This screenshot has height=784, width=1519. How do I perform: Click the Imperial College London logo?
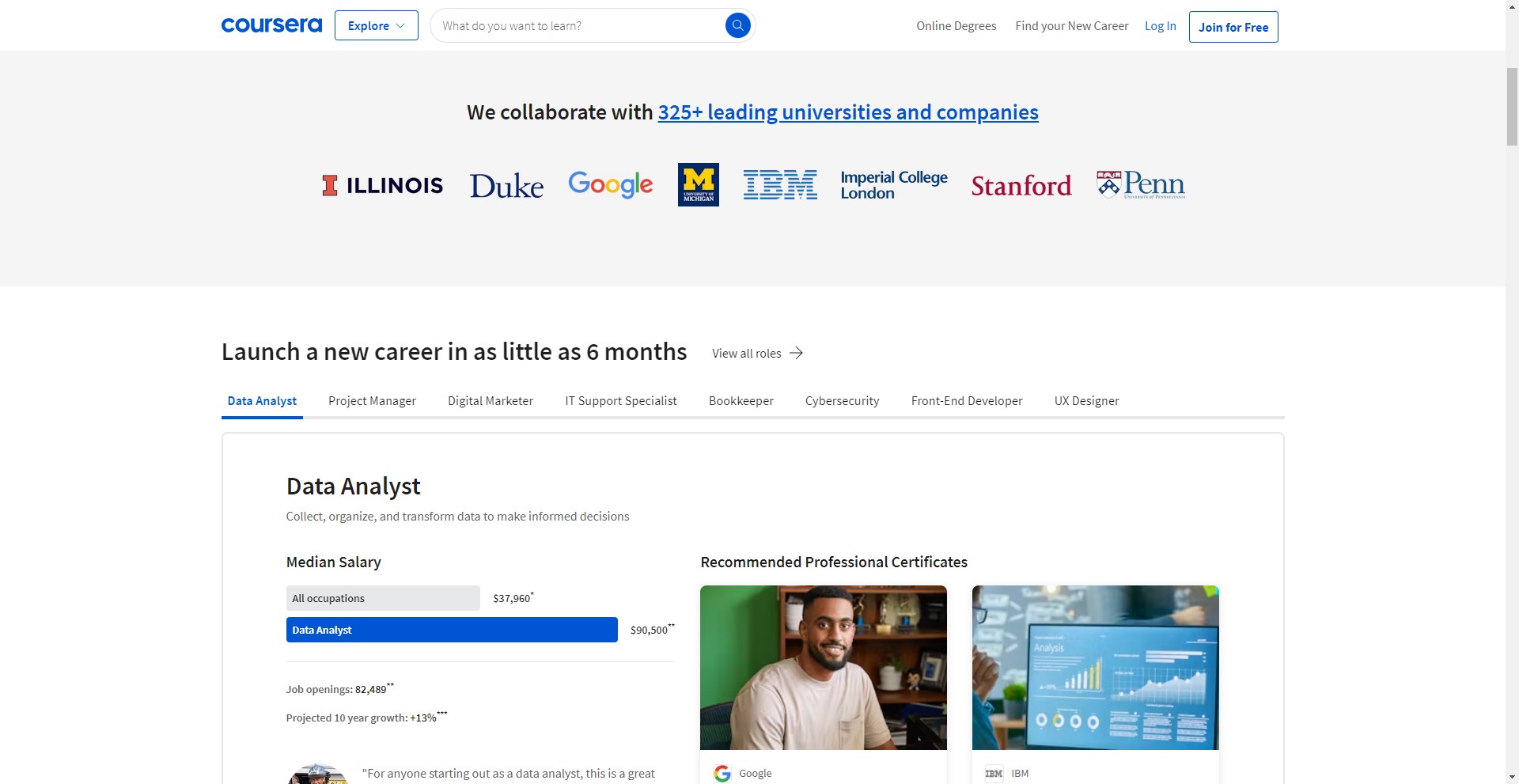click(x=893, y=184)
